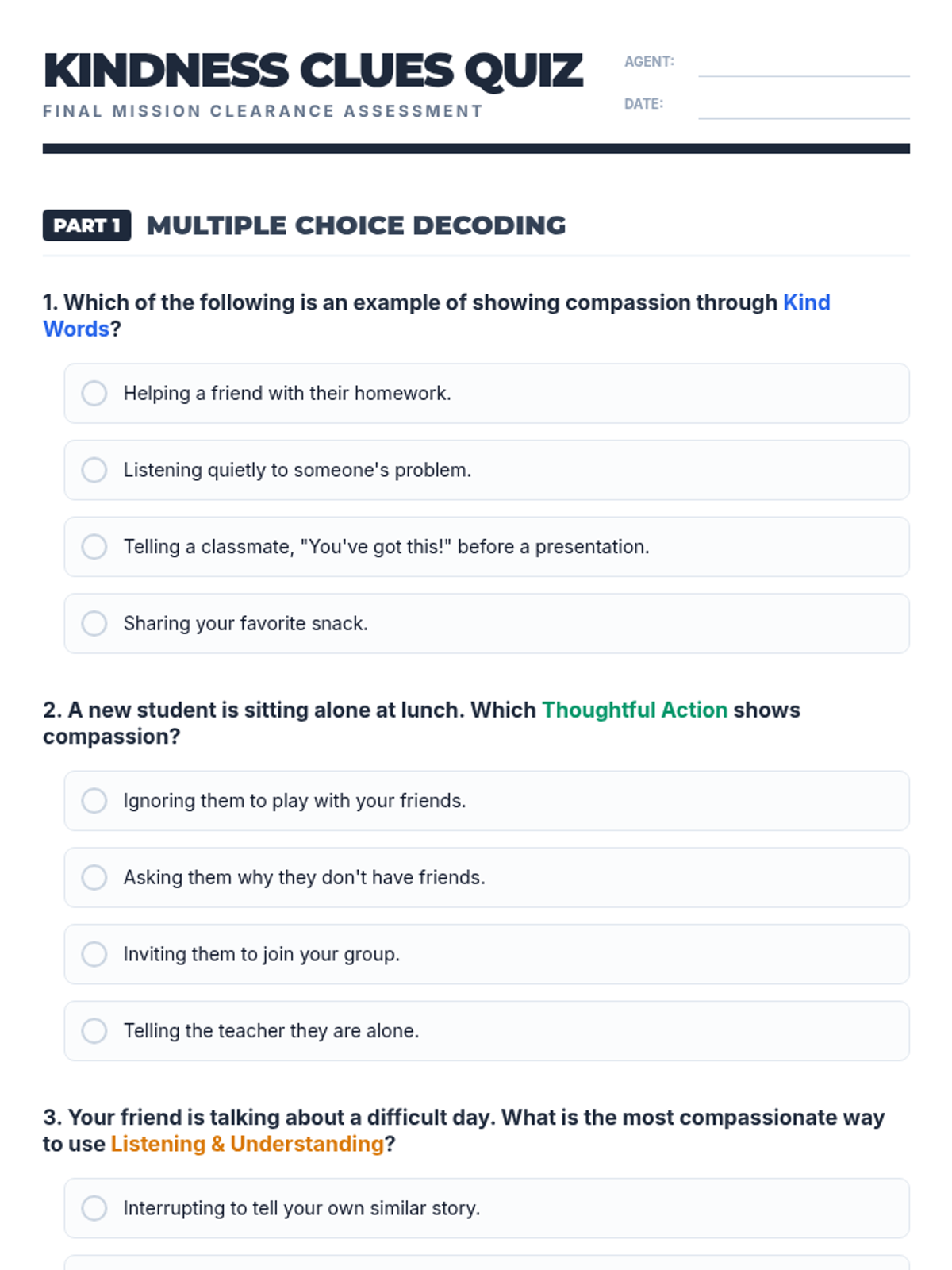
Task: Select "Ignoring them to play with your friends"
Action: [94, 800]
